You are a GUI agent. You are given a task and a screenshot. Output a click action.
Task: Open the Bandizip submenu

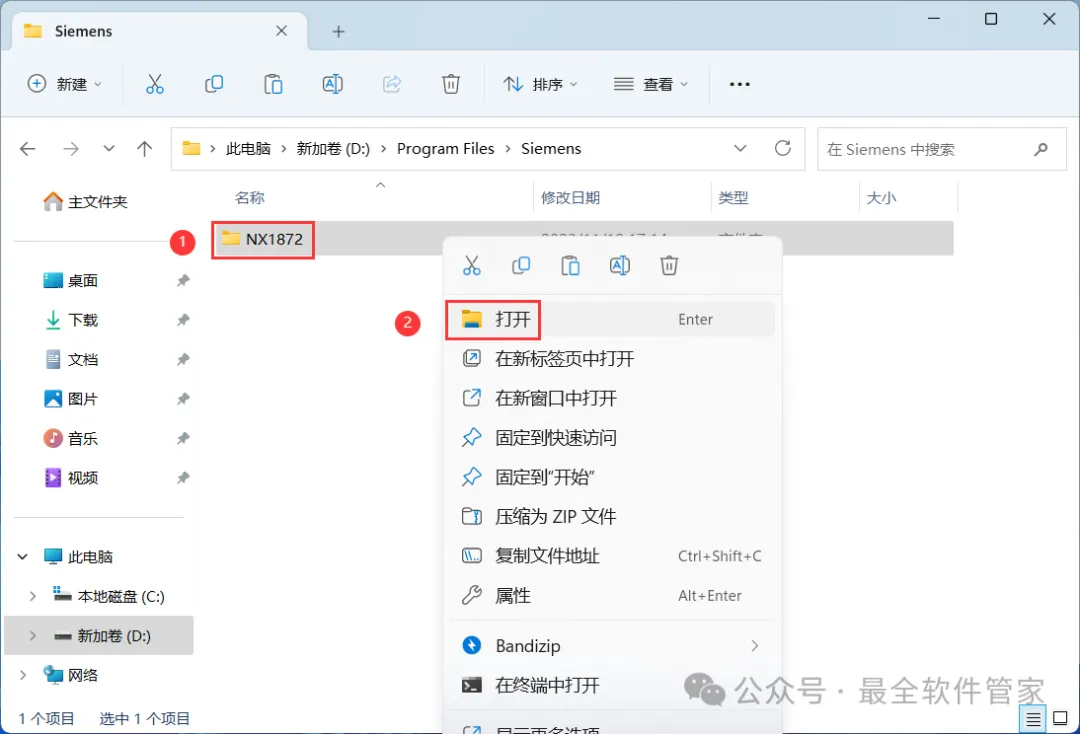[x=612, y=646]
